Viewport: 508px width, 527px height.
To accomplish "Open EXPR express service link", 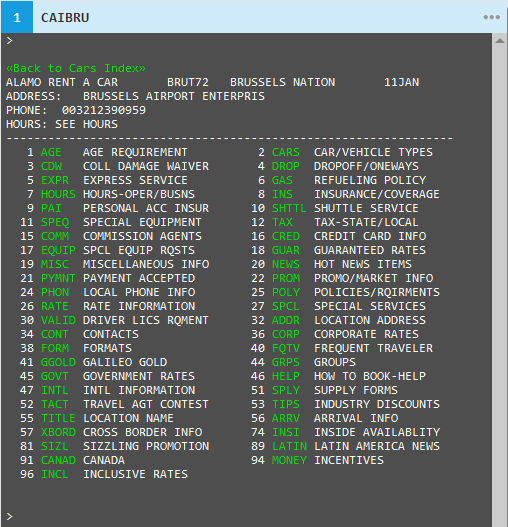I will click(x=55, y=180).
